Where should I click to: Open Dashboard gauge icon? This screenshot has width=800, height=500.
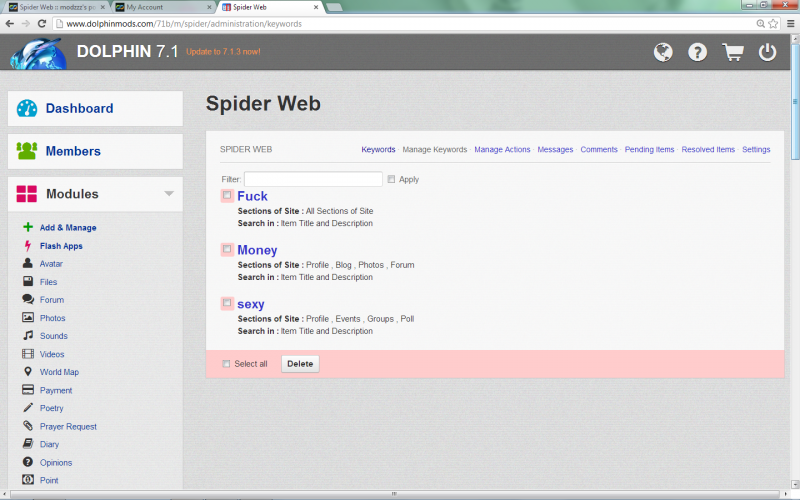tap(27, 109)
